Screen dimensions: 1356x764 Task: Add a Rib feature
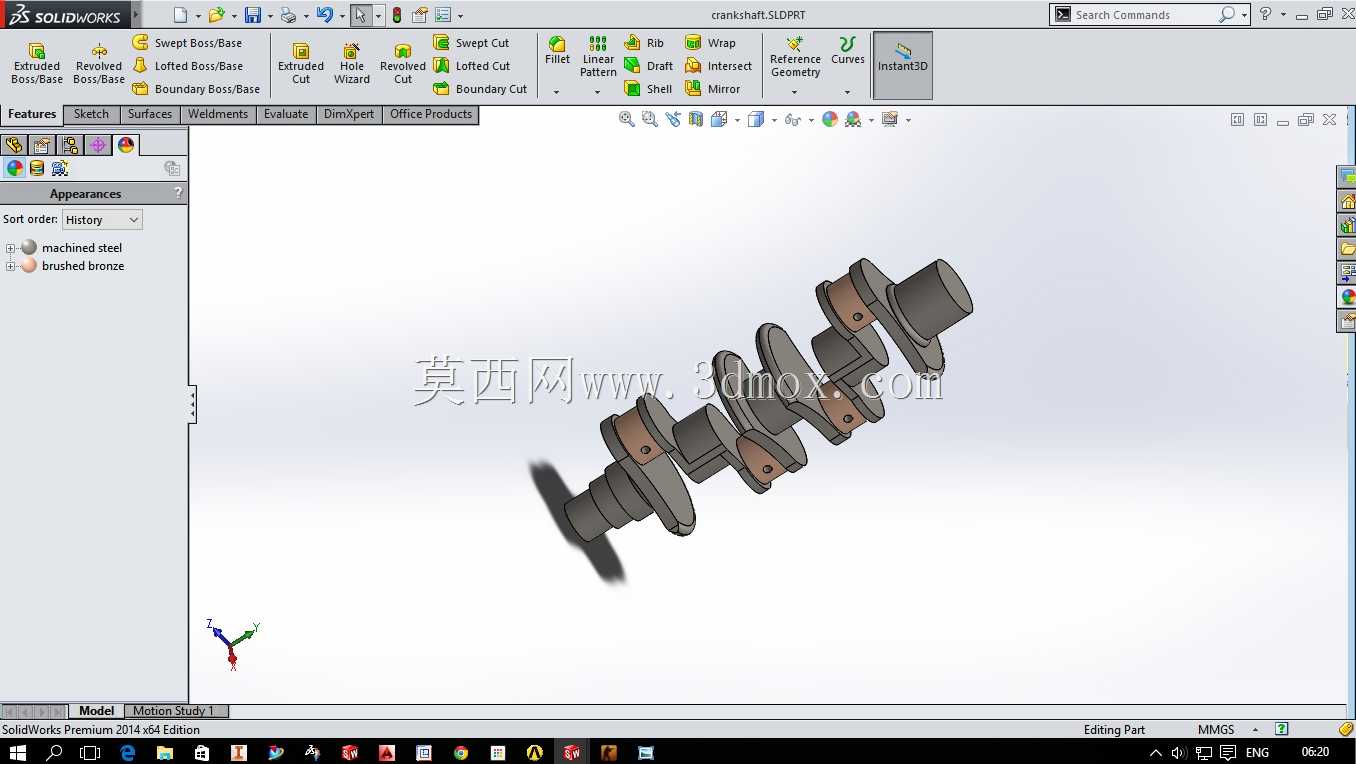click(x=644, y=43)
